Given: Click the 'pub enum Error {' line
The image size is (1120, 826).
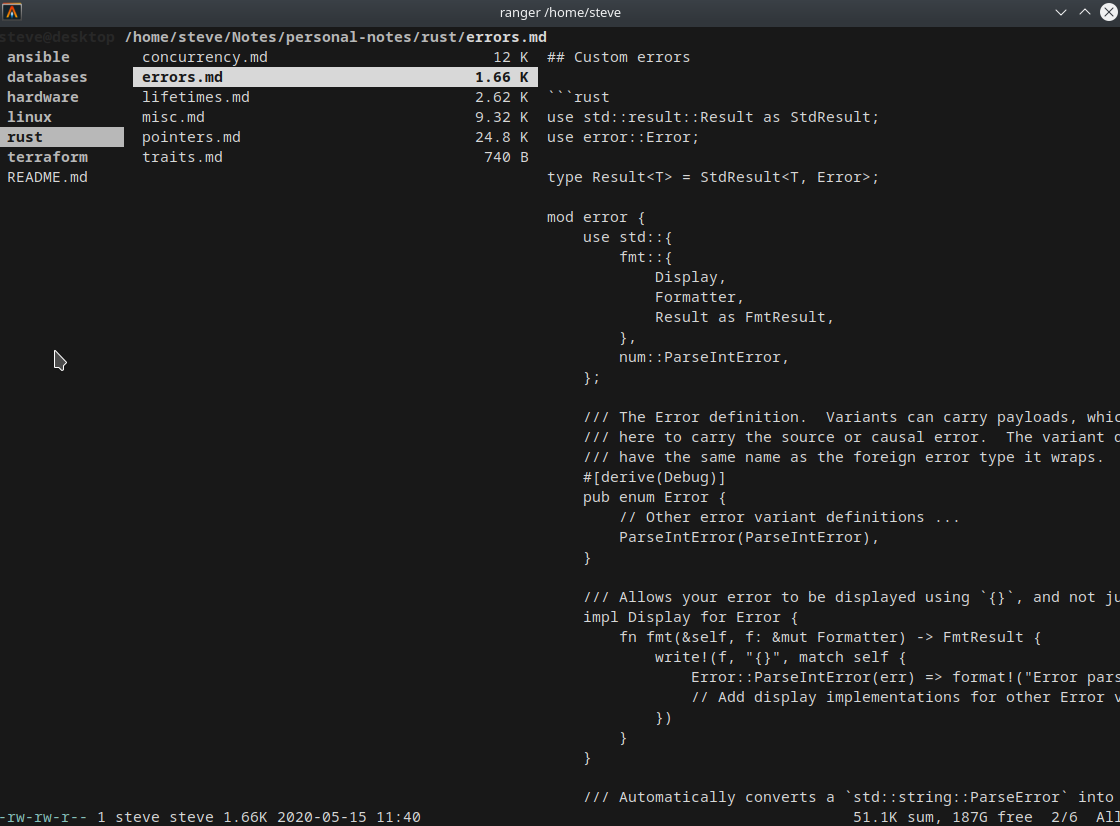Looking at the screenshot, I should click(654, 497).
